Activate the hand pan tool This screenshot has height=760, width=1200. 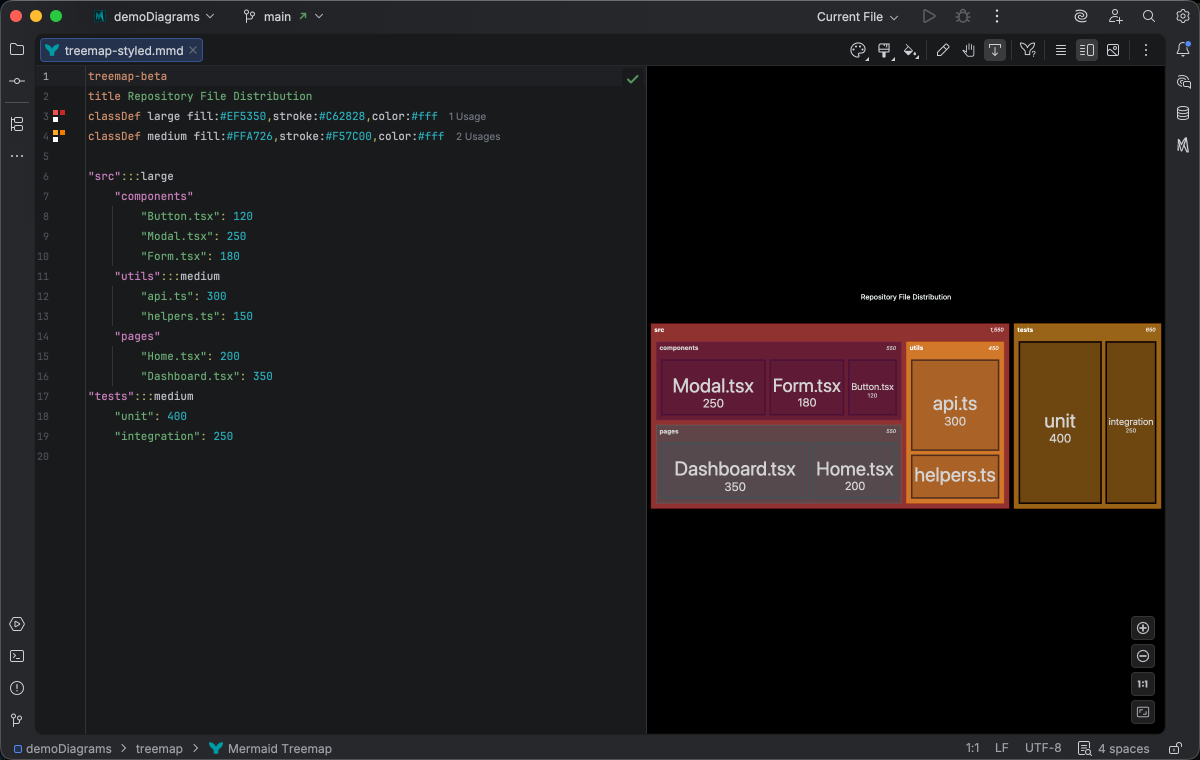click(969, 50)
